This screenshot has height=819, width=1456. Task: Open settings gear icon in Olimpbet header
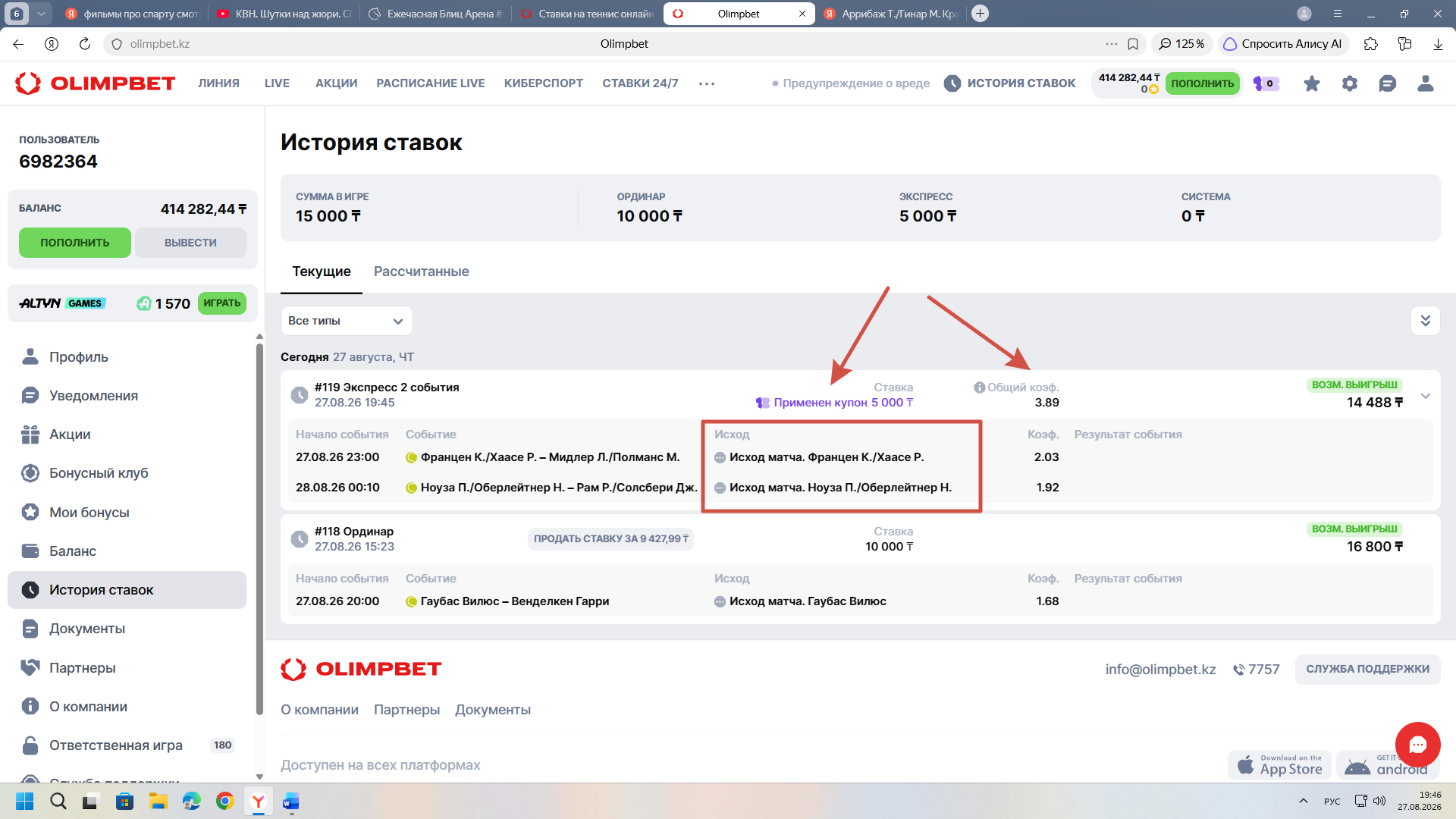tap(1350, 83)
